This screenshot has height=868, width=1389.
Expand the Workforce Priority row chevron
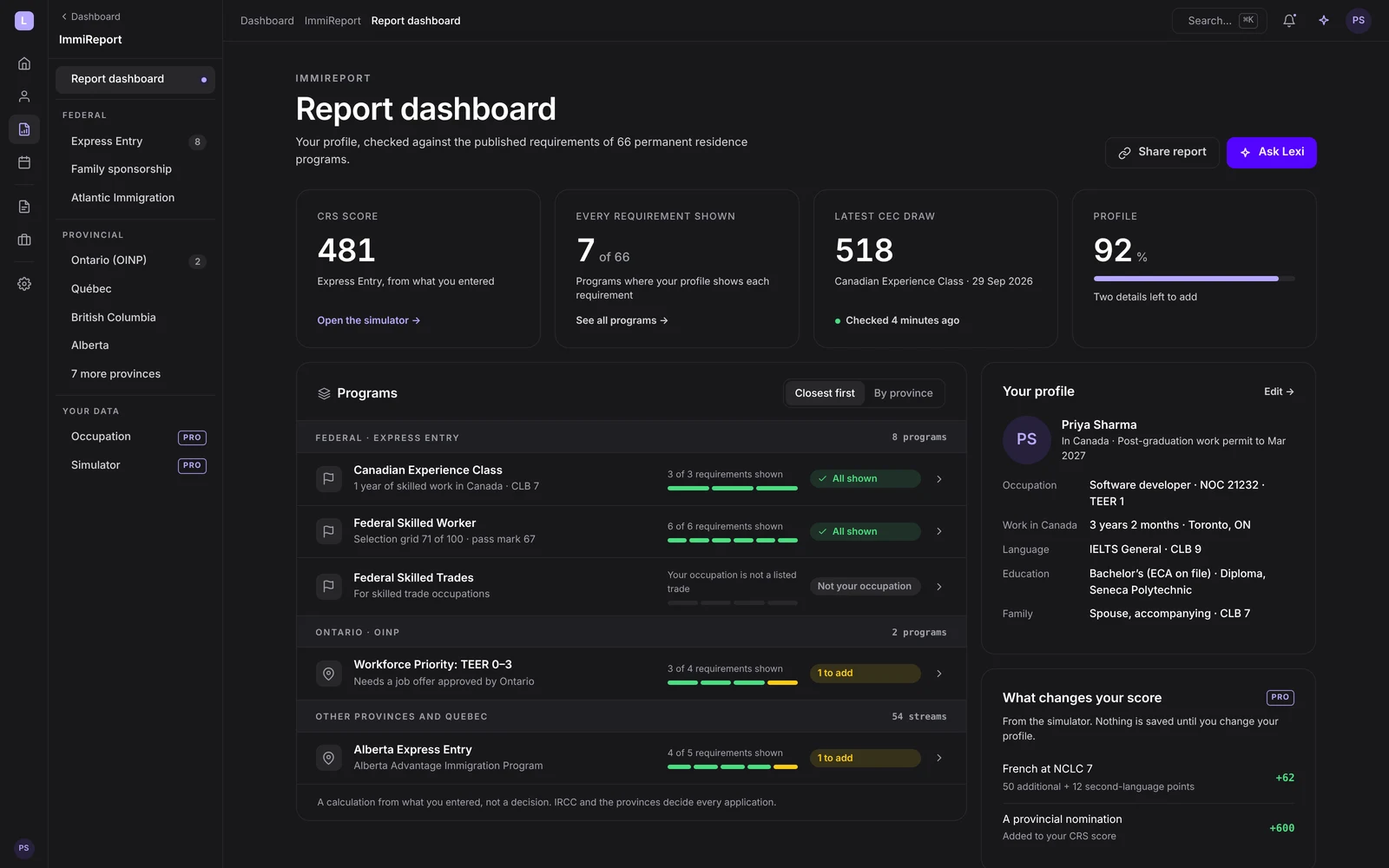(939, 674)
